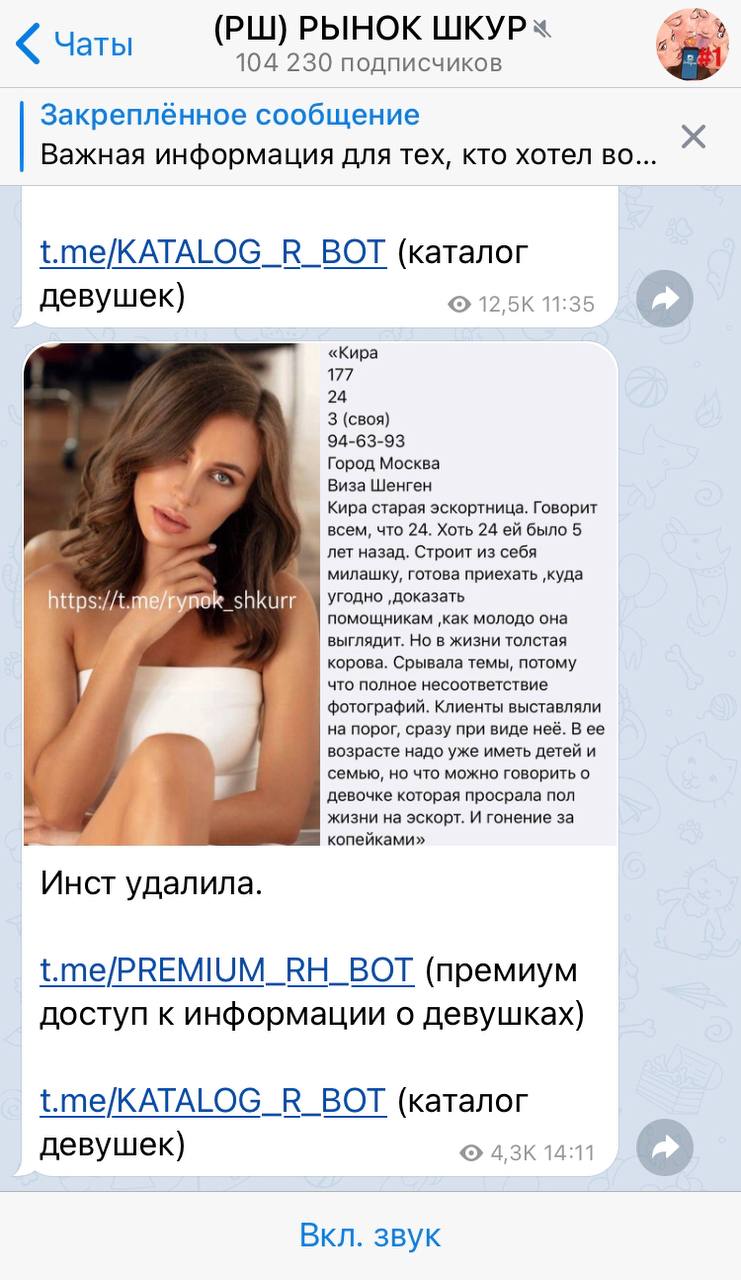The height and width of the screenshot is (1280, 741).
Task: Open channel info via the title "(РШ) РЫНОК ШКУР"
Action: tap(370, 29)
